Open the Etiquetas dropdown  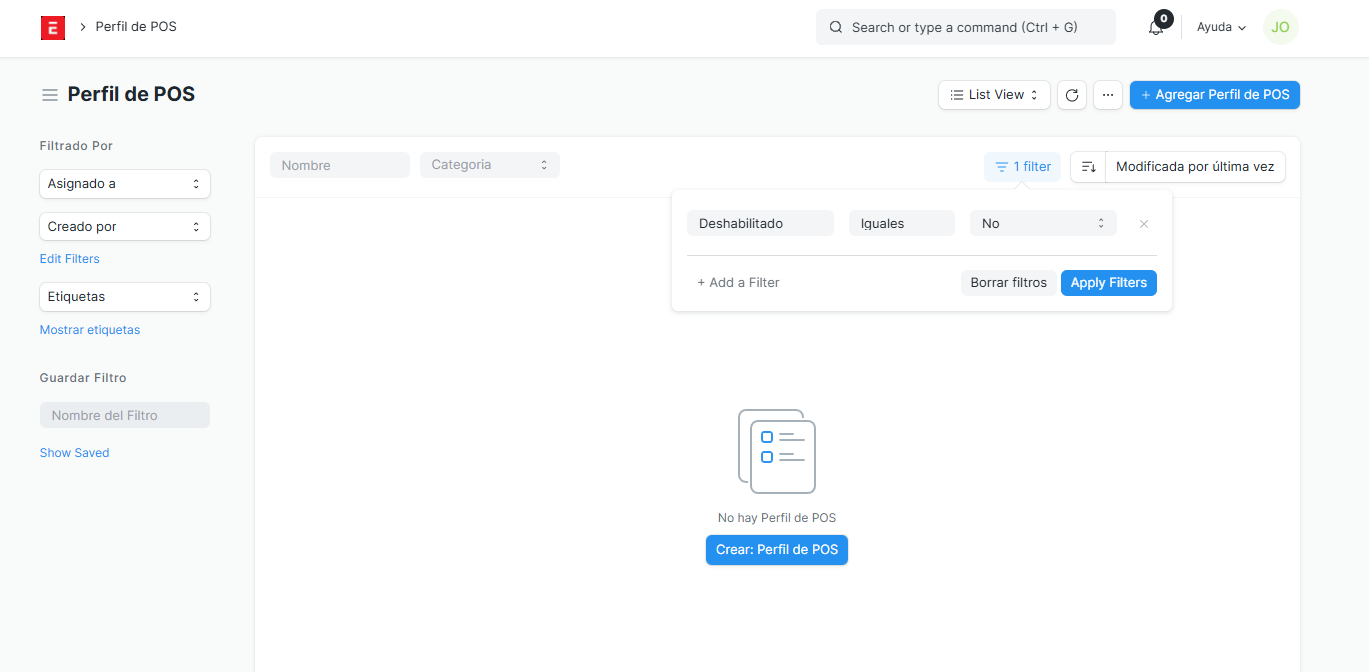click(125, 297)
